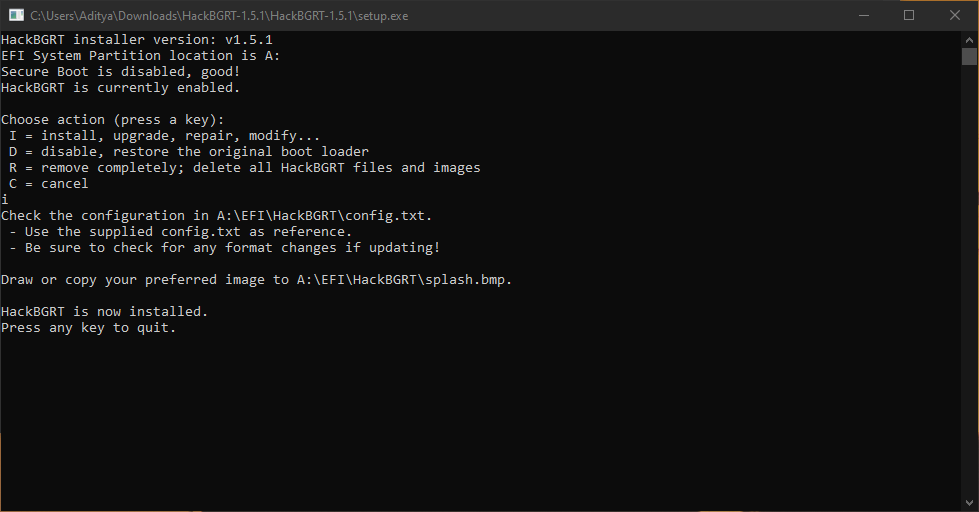Image resolution: width=979 pixels, height=512 pixels.
Task: Click 'Press any key to quit' text
Action: pos(88,328)
